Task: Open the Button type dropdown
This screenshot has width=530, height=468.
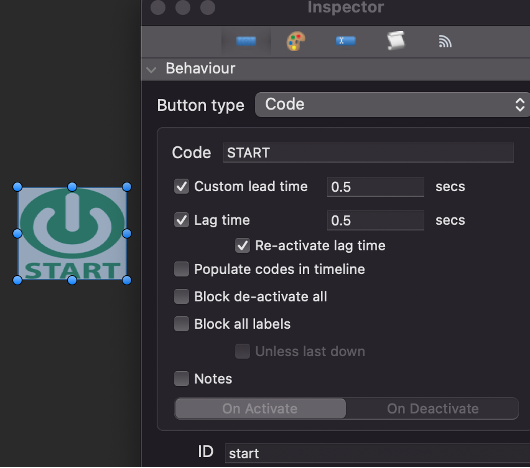Action: [392, 105]
